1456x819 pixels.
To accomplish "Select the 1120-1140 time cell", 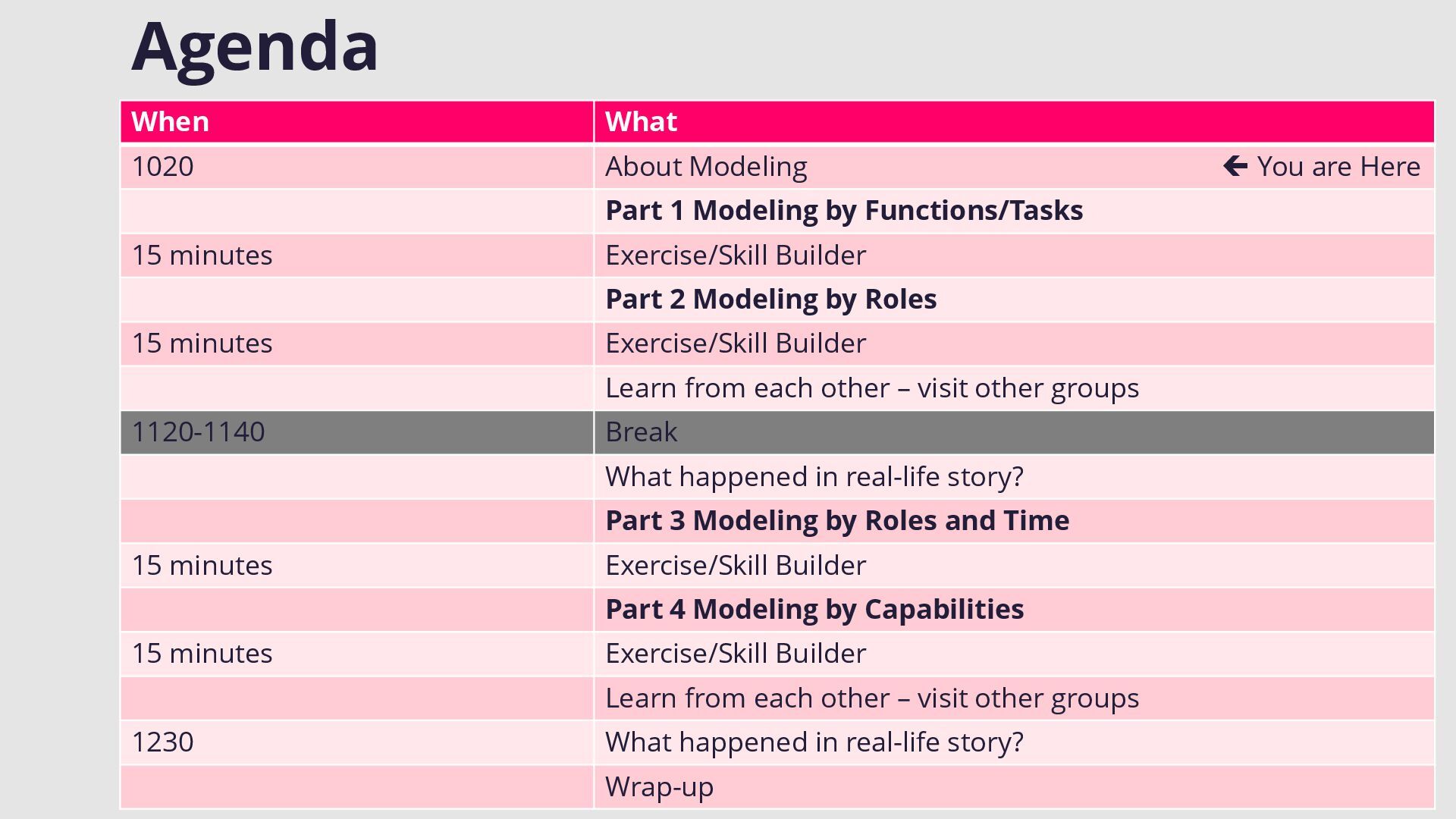I will 199,432.
